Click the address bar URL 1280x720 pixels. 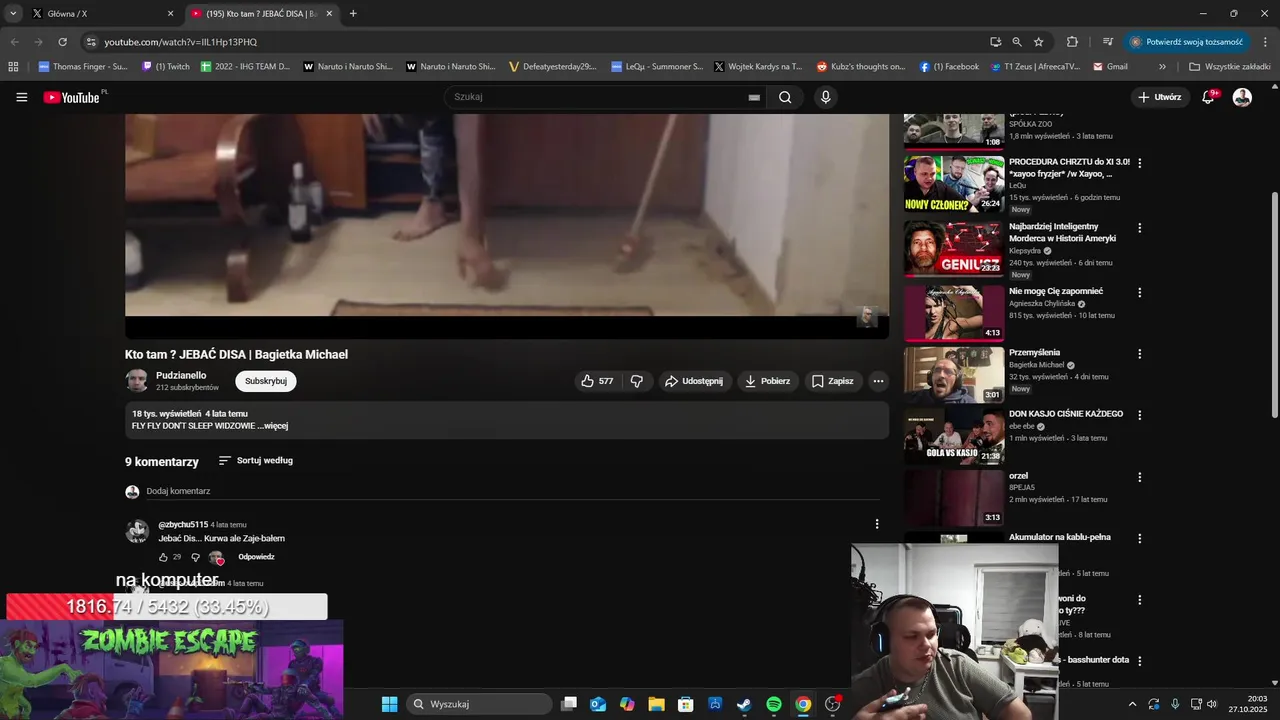tap(181, 42)
